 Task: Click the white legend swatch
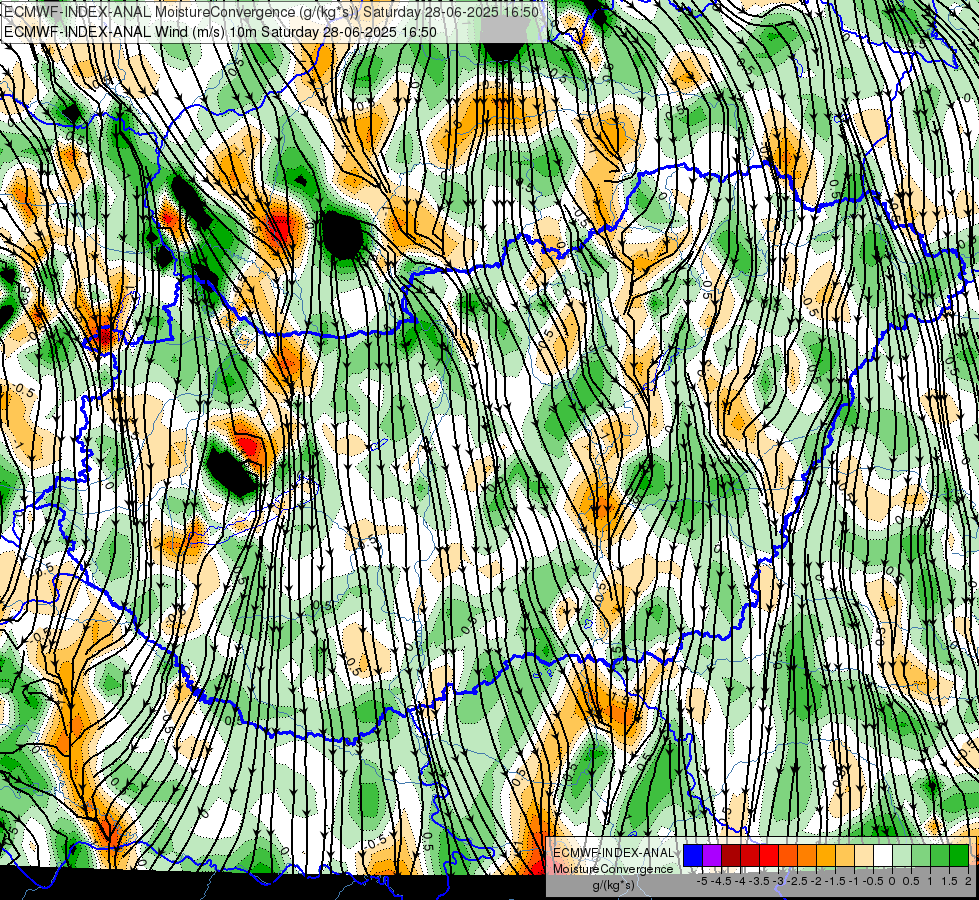tap(883, 856)
